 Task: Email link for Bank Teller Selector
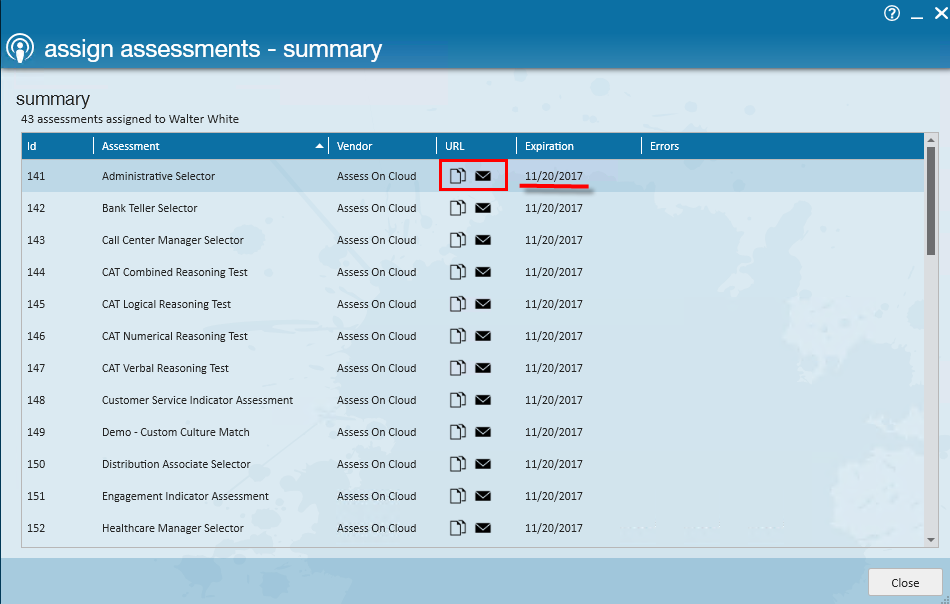coord(483,208)
